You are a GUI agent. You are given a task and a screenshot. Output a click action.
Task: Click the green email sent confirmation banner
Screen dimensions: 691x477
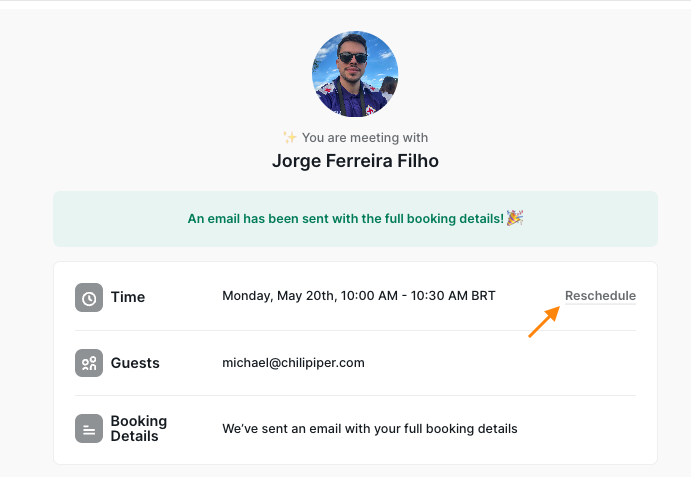coord(355,219)
